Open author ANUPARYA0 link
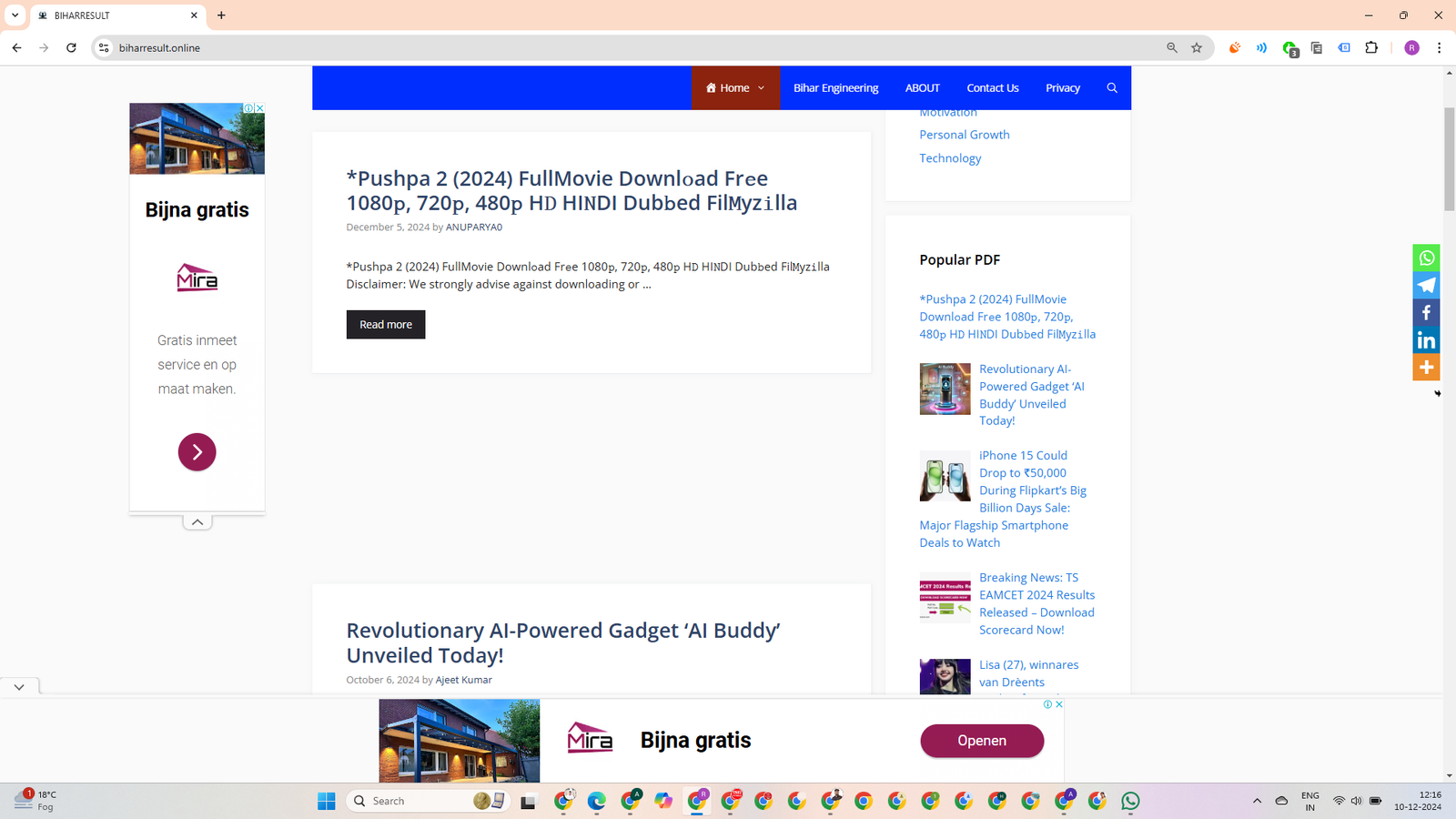Screen dimensions: 1456x819 tap(473, 227)
